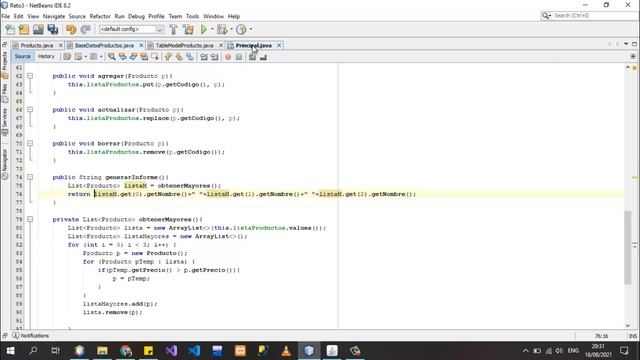Click line 76 return statement text
The width and height of the screenshot is (640, 360).
click(242, 194)
